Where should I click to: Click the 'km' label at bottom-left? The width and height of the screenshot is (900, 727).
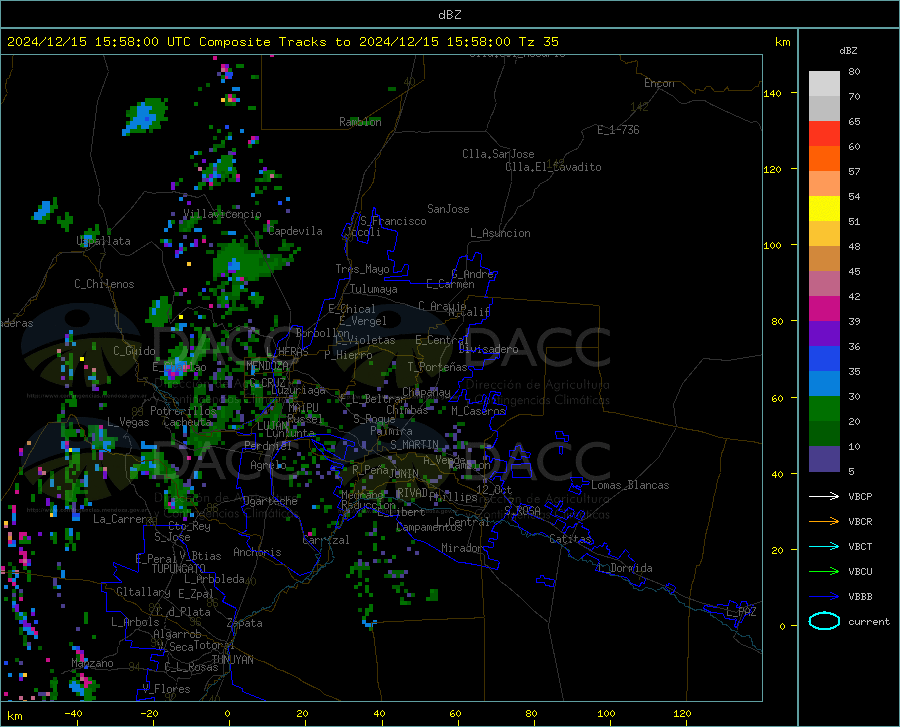[x=14, y=717]
